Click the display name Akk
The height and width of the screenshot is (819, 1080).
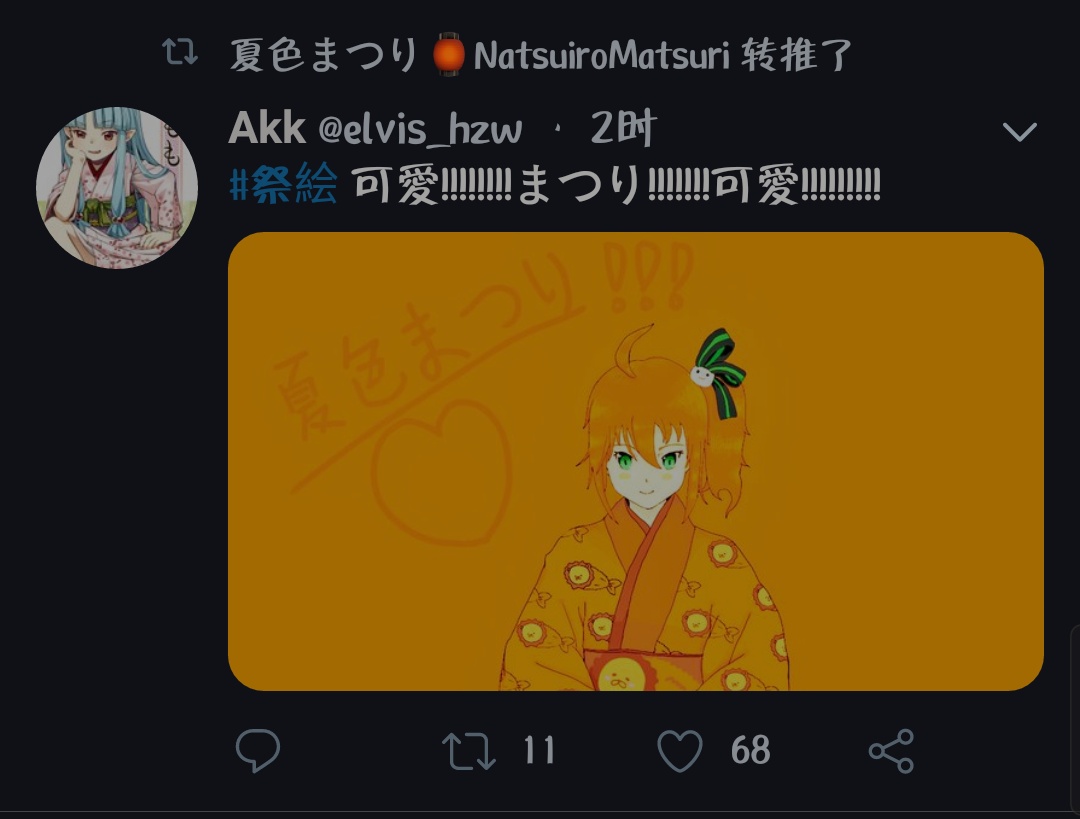(x=267, y=128)
